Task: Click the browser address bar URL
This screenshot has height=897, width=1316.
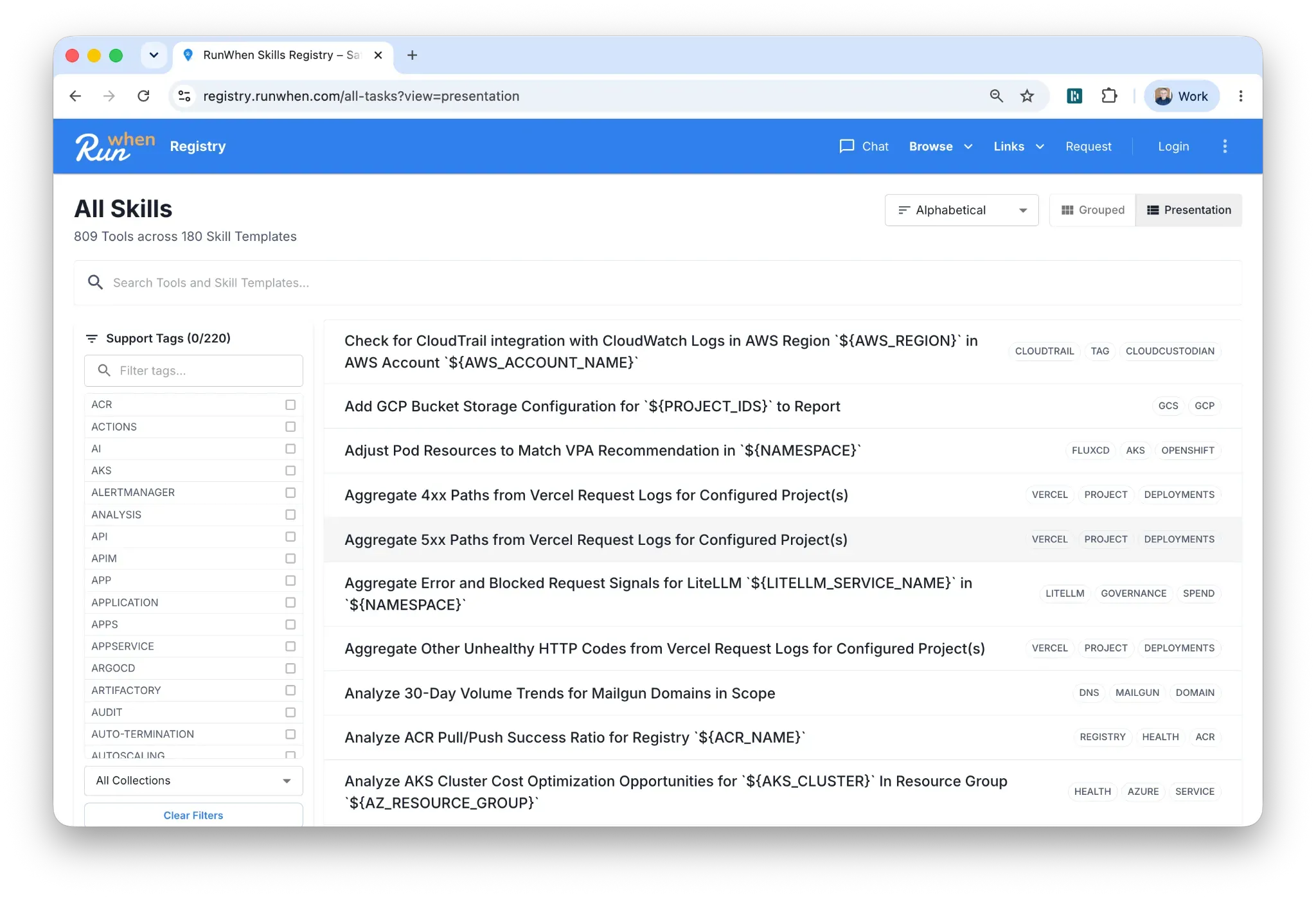Action: 361,96
